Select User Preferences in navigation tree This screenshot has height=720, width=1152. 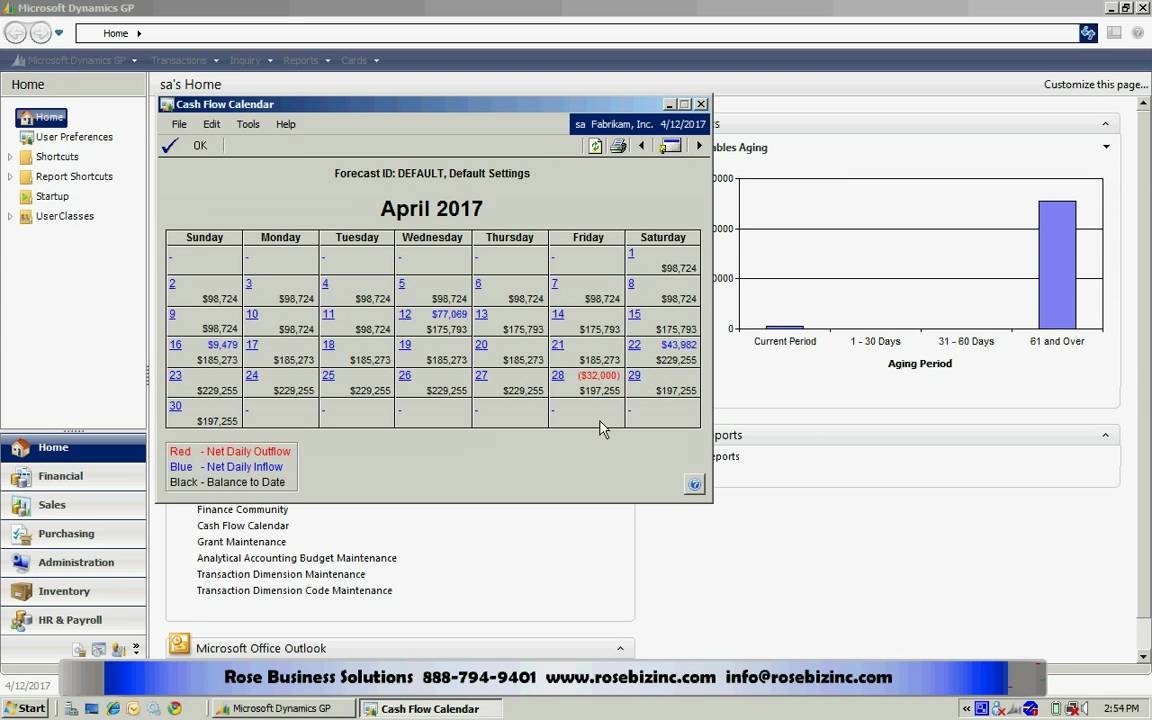66,137
